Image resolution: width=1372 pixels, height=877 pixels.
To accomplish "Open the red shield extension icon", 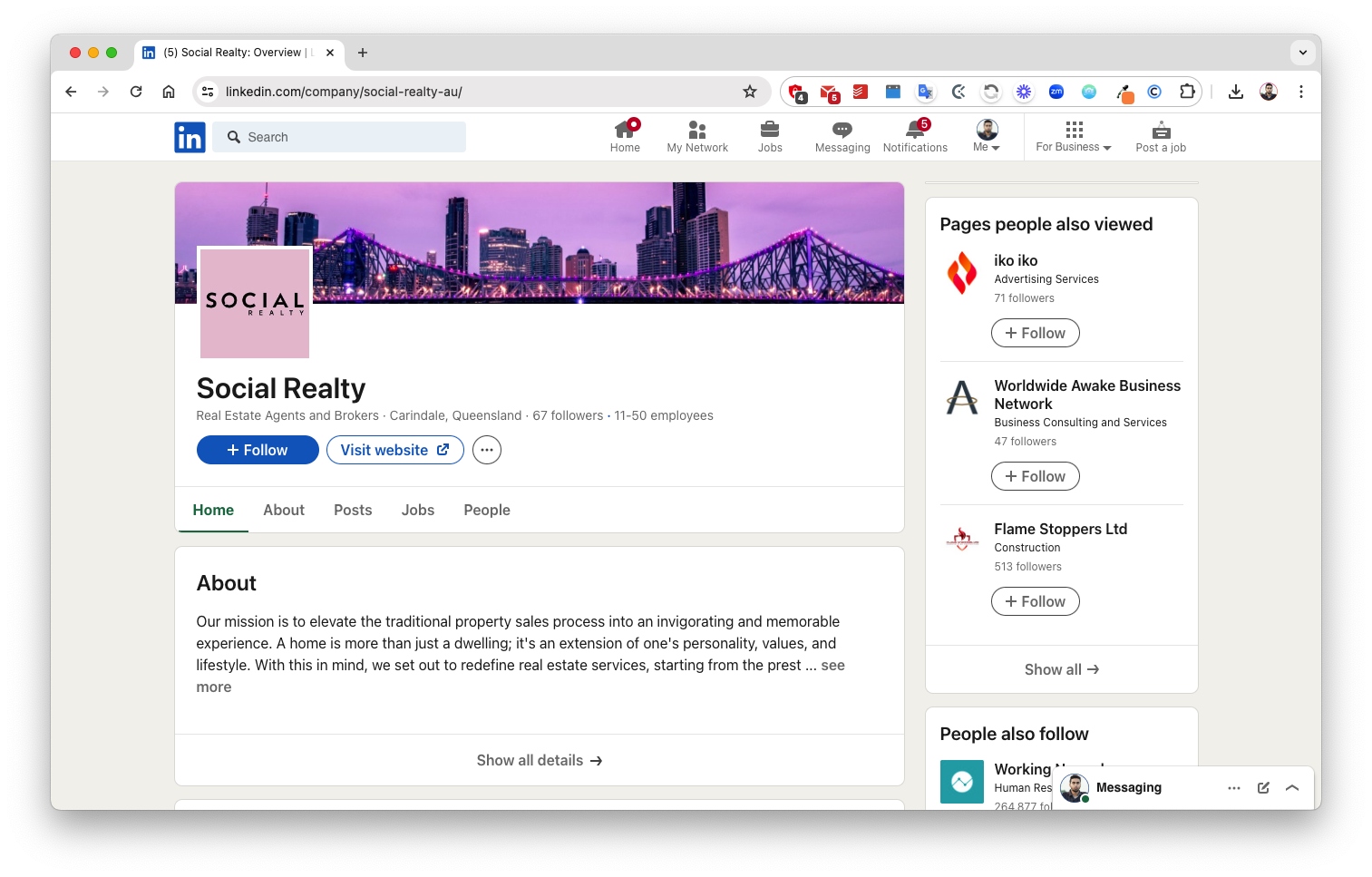I will 796,92.
